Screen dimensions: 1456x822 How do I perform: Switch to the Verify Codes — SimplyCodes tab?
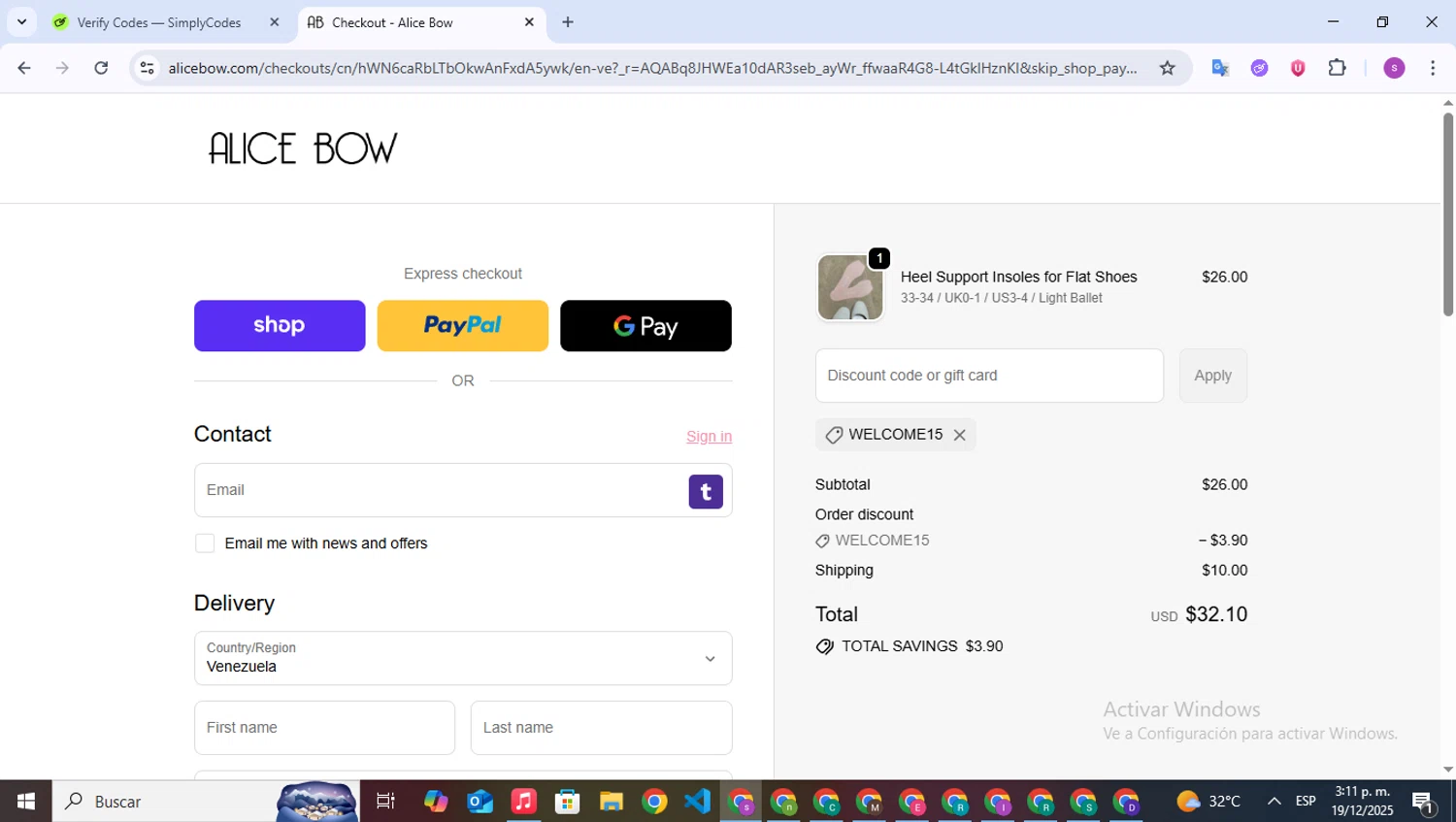pyautogui.click(x=159, y=22)
